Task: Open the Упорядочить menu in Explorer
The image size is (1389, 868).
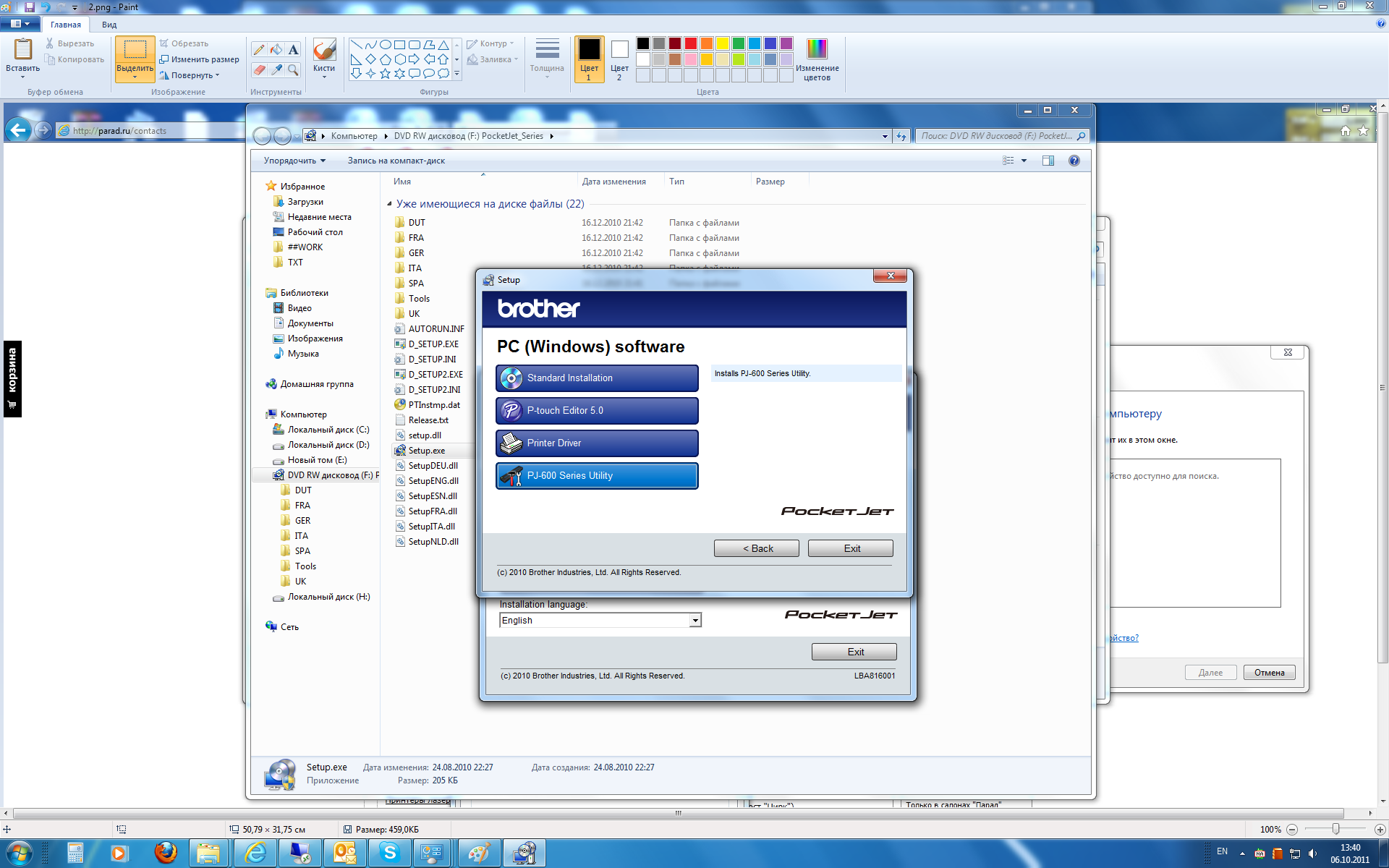Action: pos(294,161)
